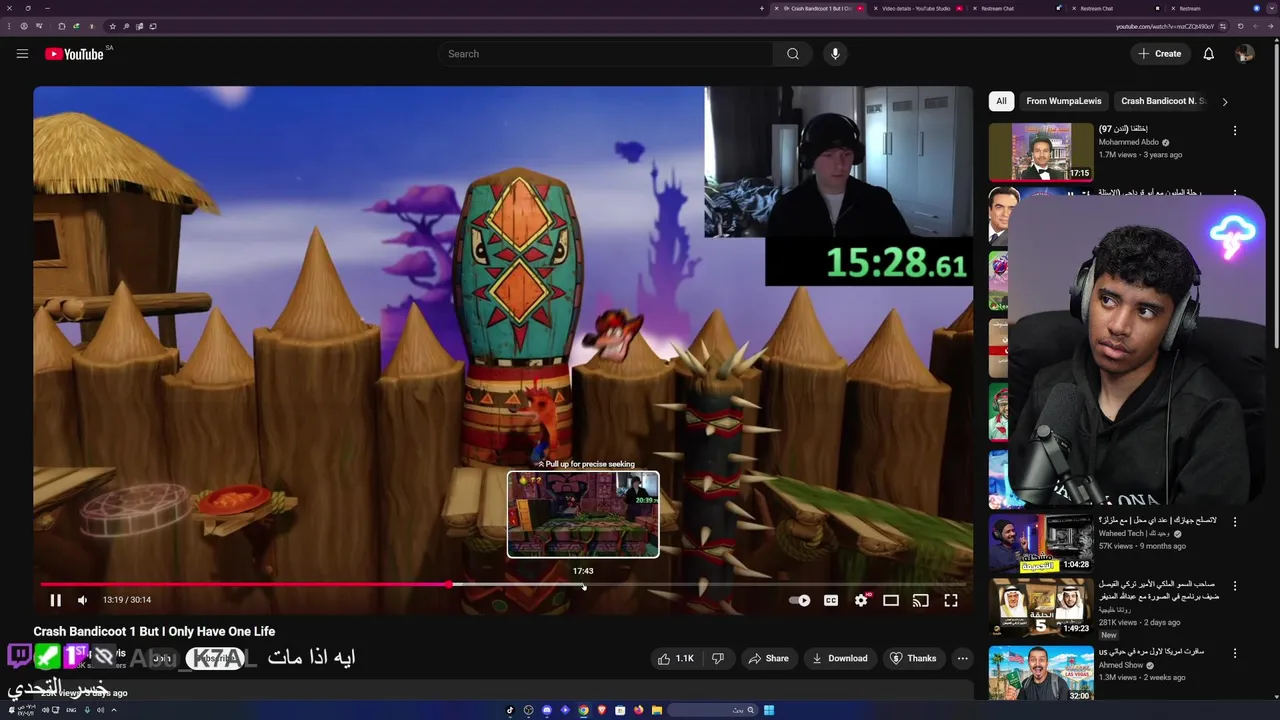Open Firefox from the taskbar

tap(638, 710)
